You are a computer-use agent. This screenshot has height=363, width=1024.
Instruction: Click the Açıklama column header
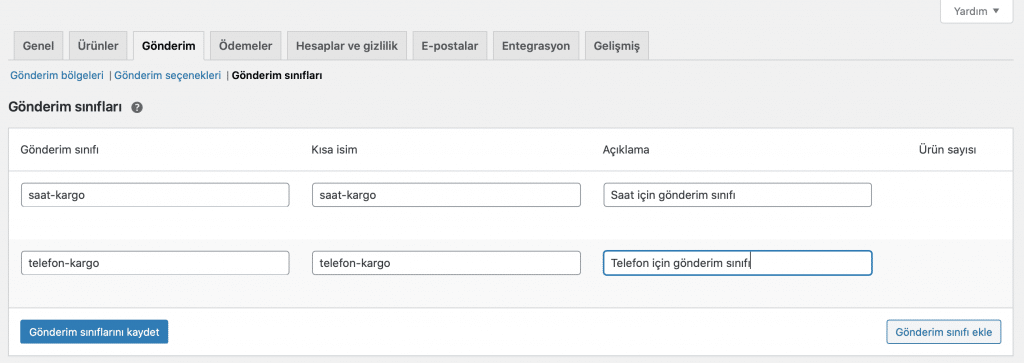[x=626, y=150]
